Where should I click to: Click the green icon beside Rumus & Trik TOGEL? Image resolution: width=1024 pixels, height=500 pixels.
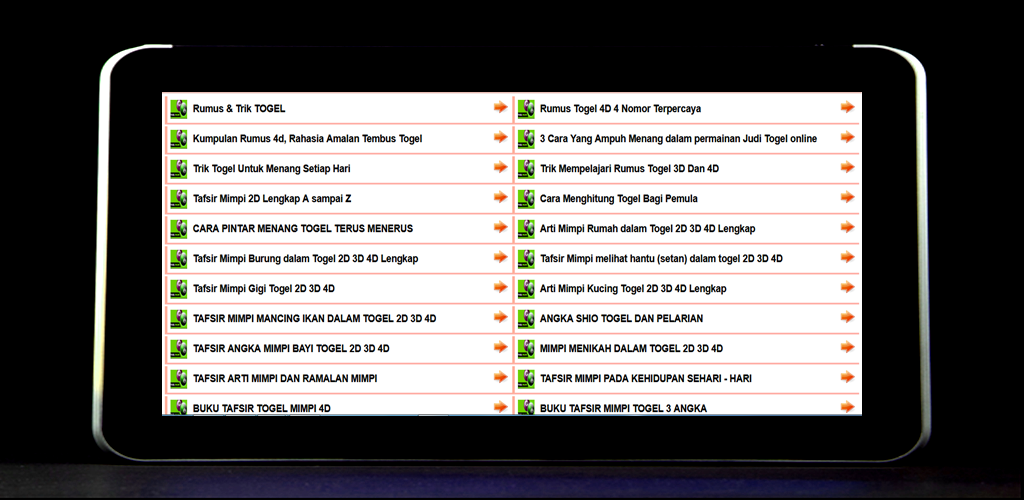(179, 109)
